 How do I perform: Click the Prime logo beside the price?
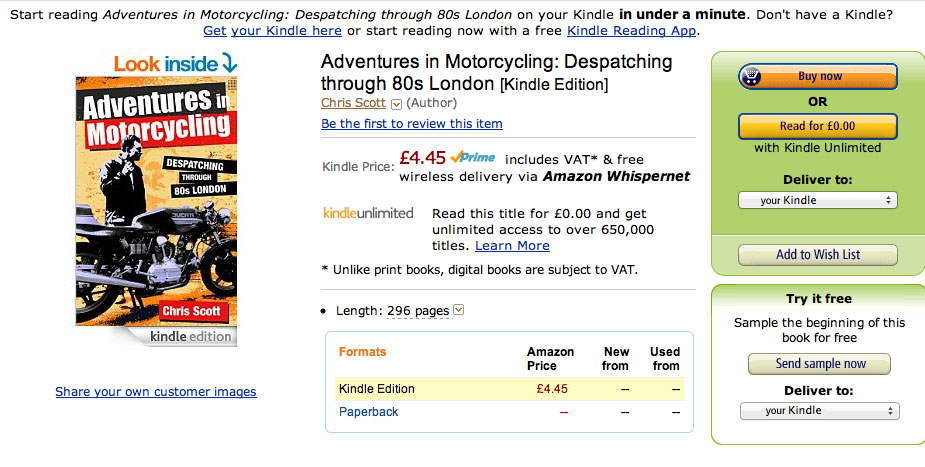pyautogui.click(x=473, y=157)
